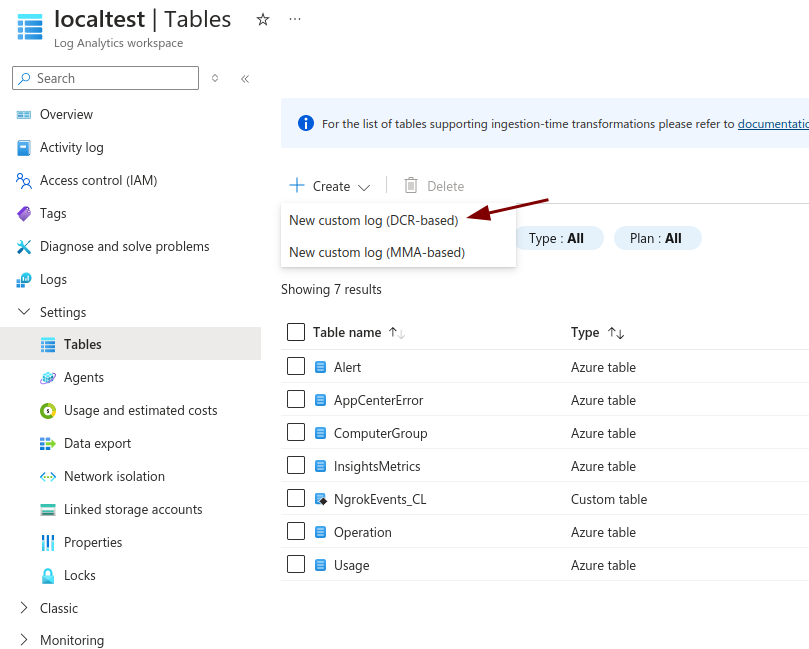Open Diagnose and solve problems

tap(124, 246)
